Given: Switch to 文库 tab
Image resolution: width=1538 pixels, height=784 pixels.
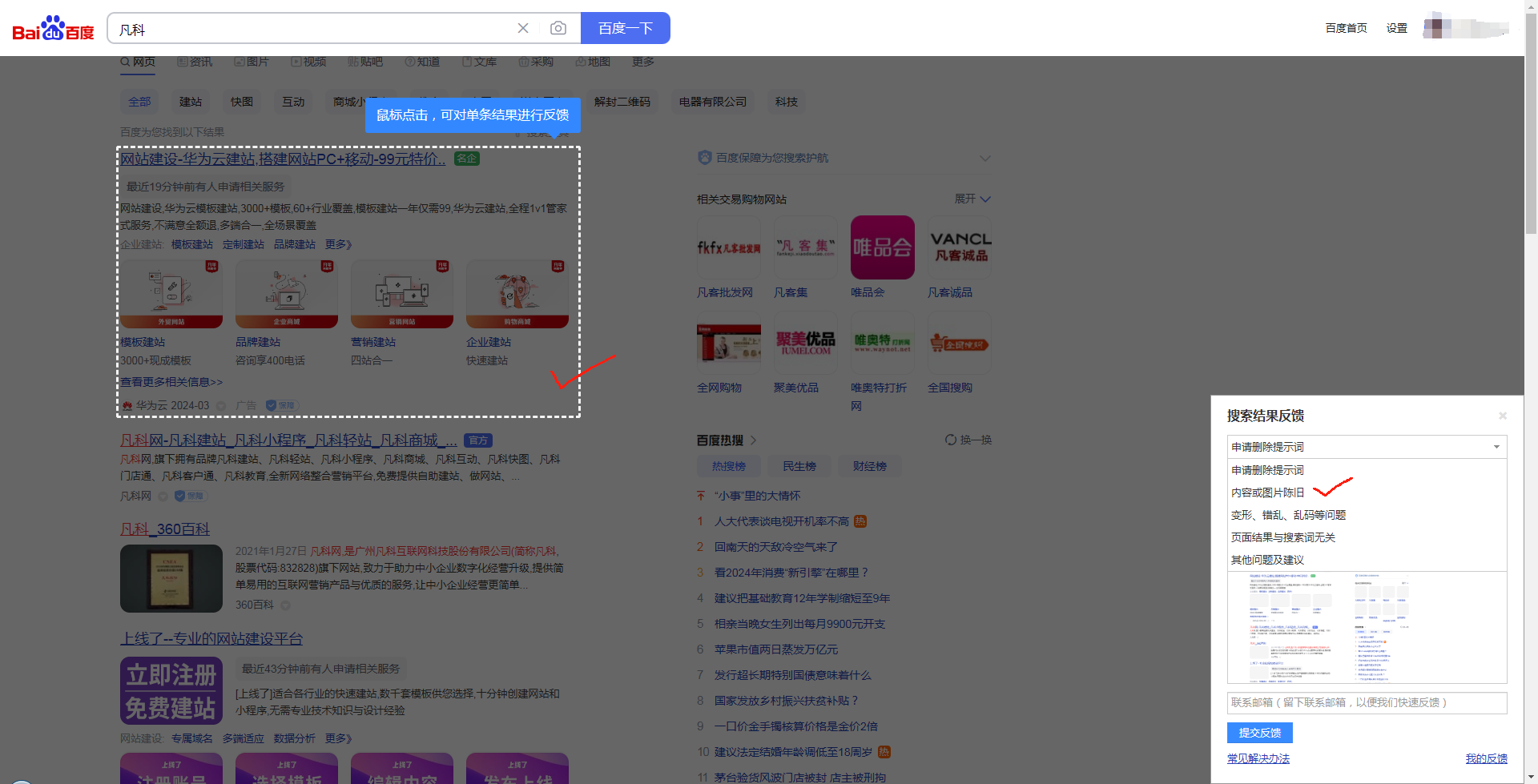Looking at the screenshot, I should click(479, 62).
